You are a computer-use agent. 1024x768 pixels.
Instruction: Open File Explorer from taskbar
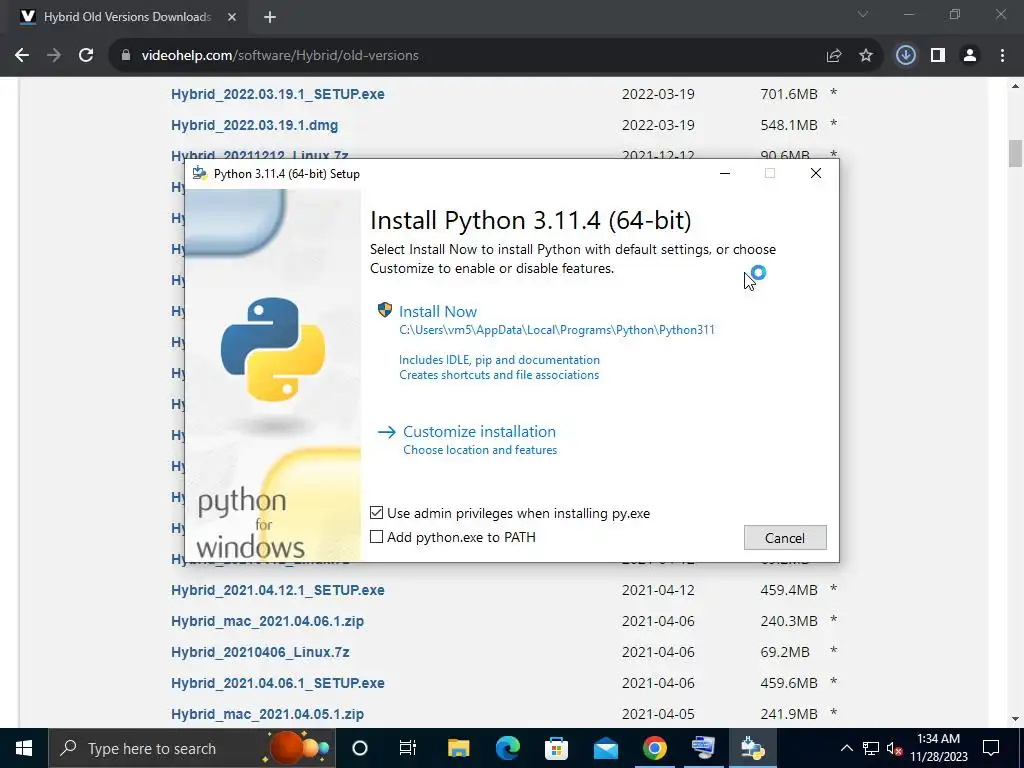(x=458, y=748)
